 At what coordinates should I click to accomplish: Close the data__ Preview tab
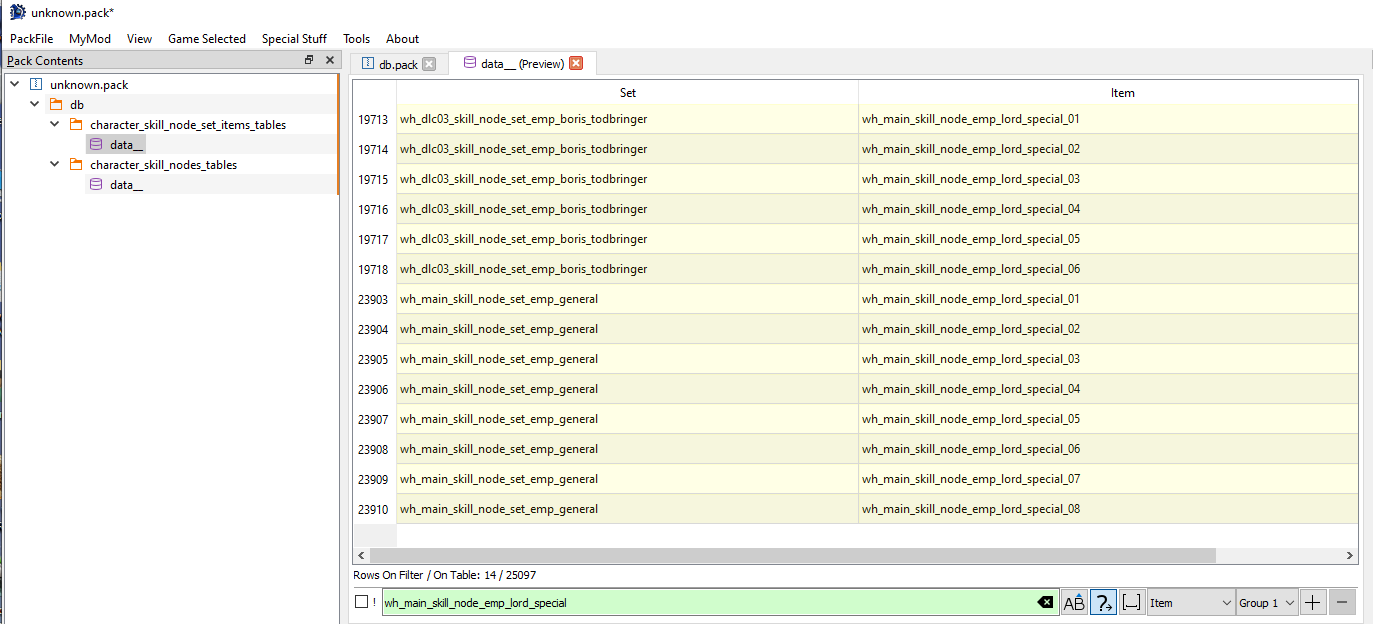click(x=576, y=64)
